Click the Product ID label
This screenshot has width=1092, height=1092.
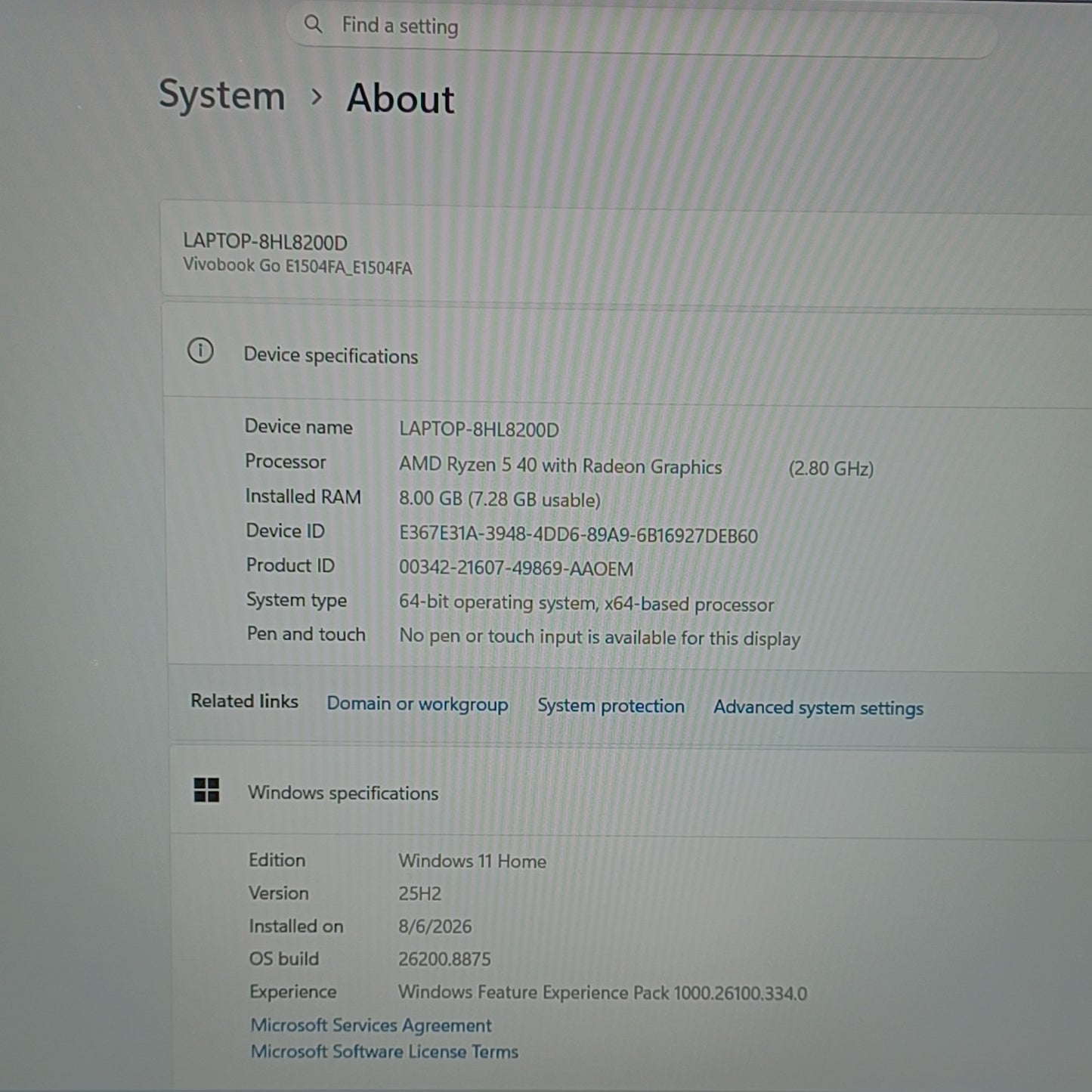[x=290, y=565]
